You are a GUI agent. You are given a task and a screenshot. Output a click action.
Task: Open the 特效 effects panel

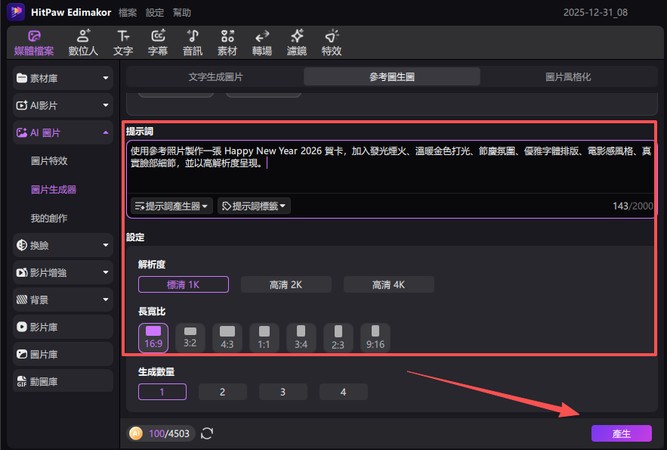pos(331,43)
